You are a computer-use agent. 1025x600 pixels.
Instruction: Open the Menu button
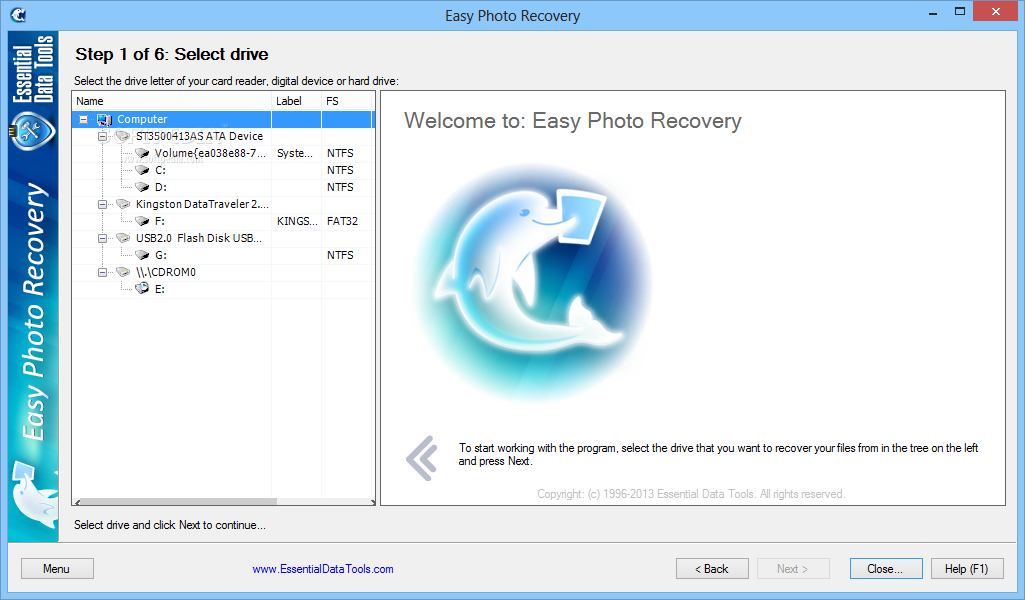57,569
